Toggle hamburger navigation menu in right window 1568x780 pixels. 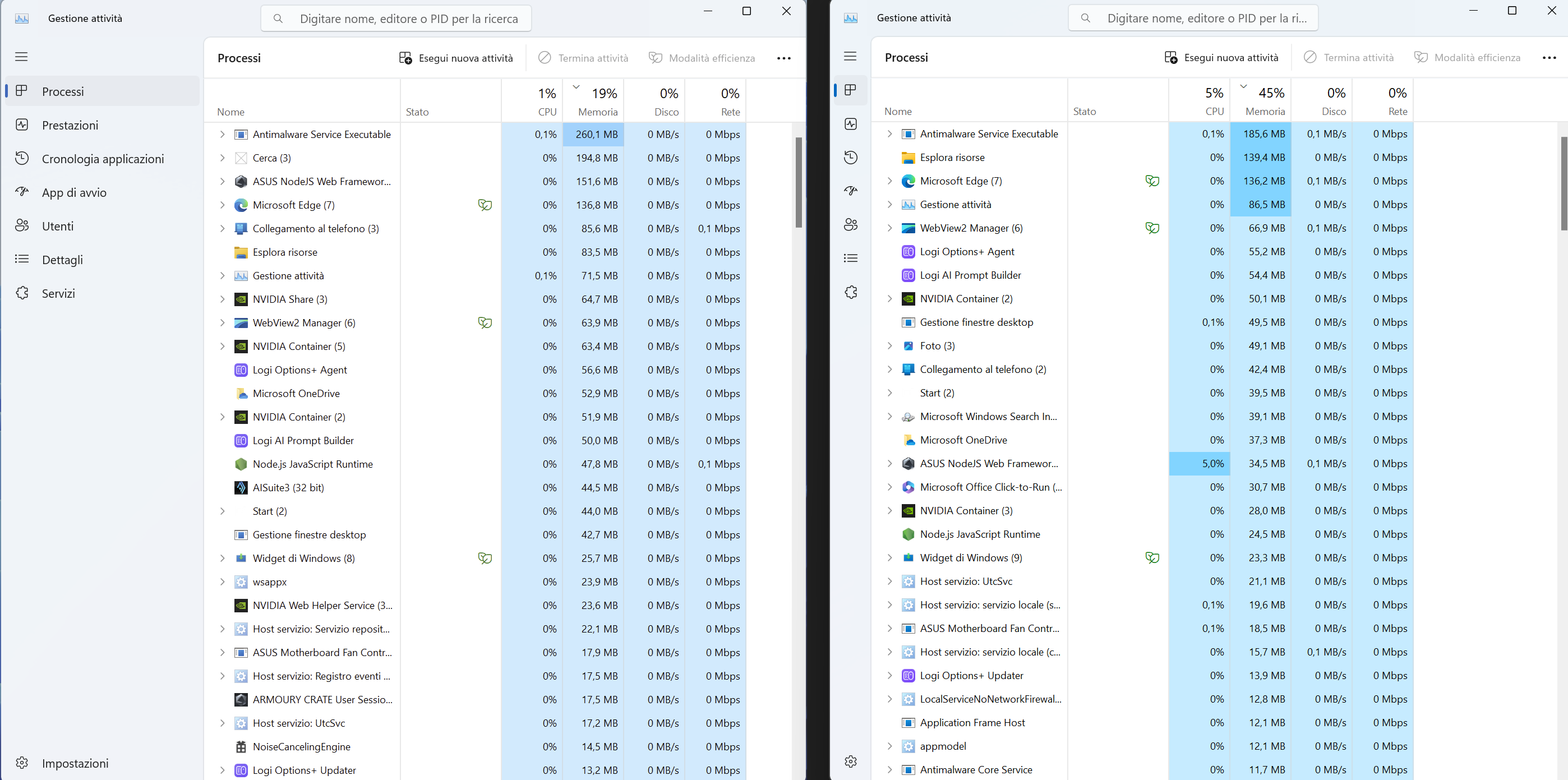pyautogui.click(x=850, y=56)
